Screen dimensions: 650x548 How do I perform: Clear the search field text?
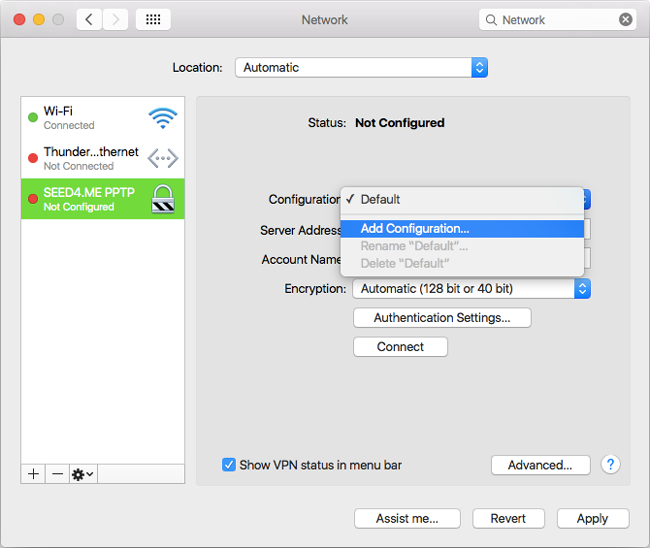point(625,19)
